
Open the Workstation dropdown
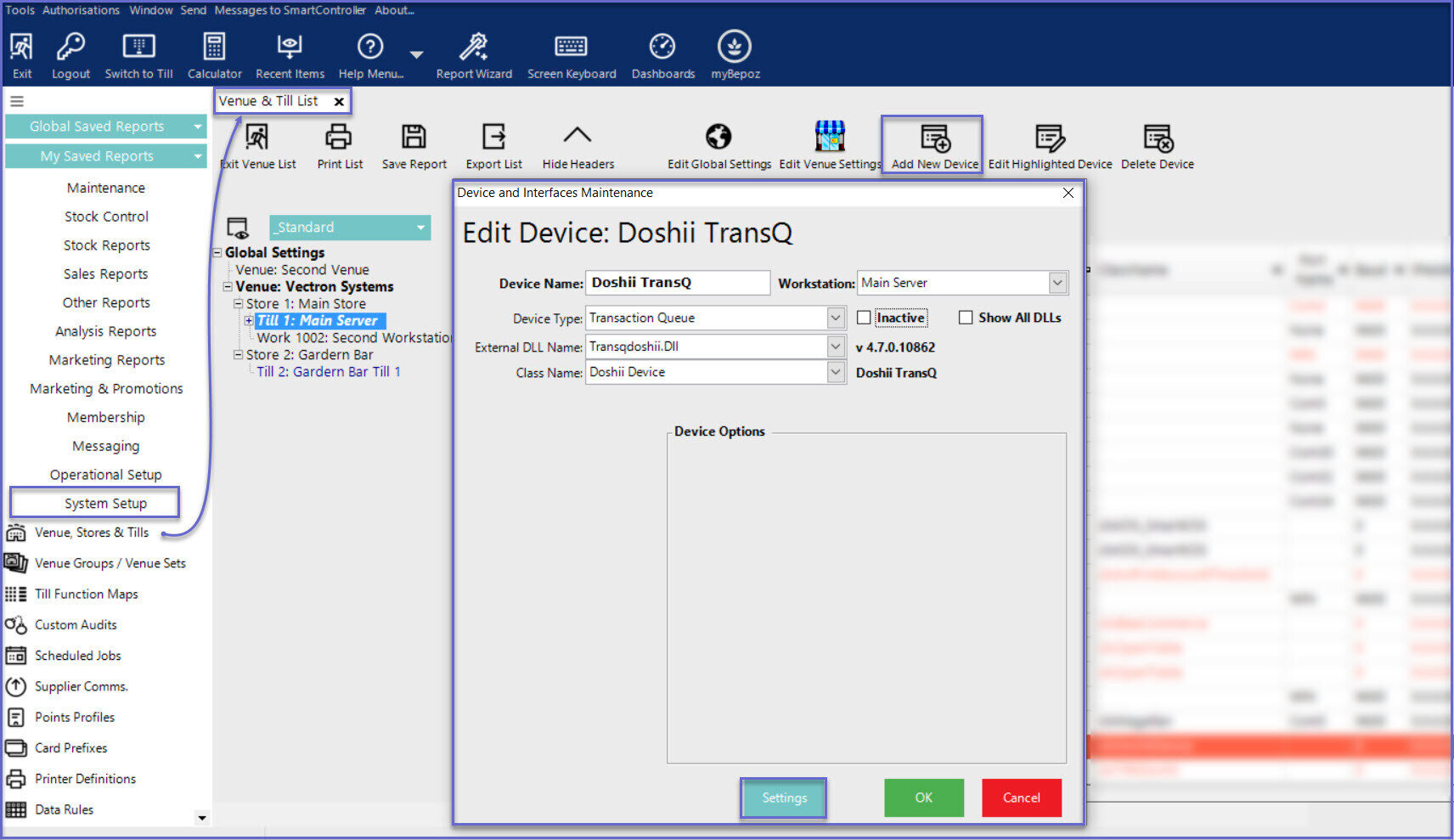coord(1057,283)
